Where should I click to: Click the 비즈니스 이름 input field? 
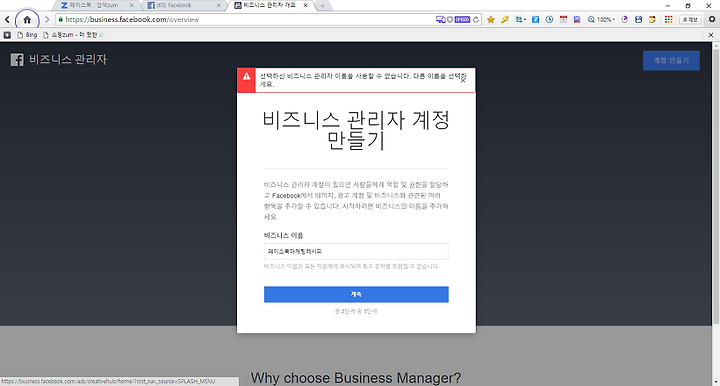pyautogui.click(x=356, y=252)
